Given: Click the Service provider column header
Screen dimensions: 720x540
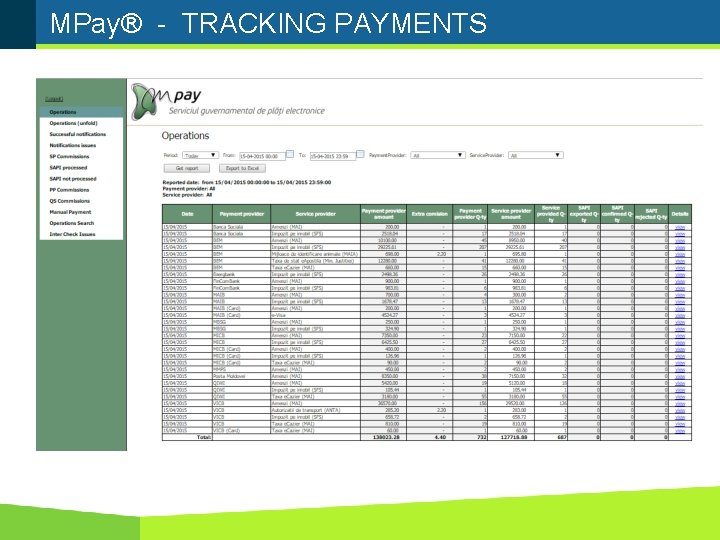Looking at the screenshot, I should [315, 214].
